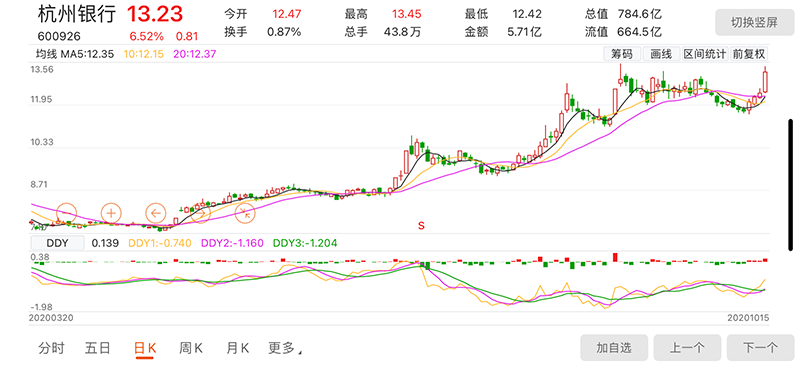The image size is (800, 370).
Task: Select the 月K monthly chart tab
Action: pos(237,349)
